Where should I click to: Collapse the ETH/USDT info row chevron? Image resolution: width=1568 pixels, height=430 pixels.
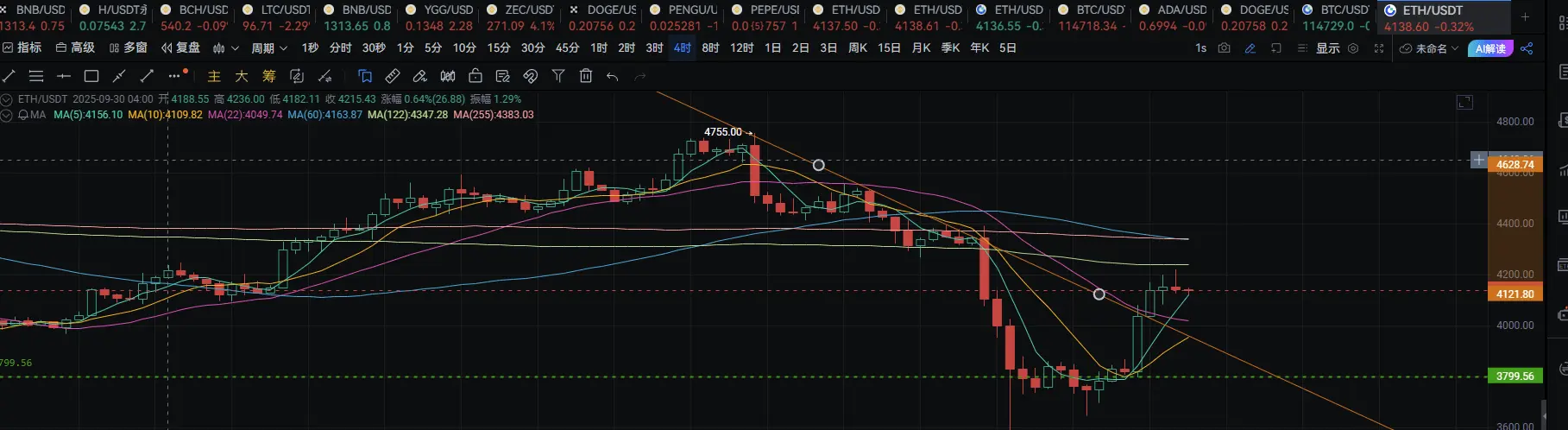pos(7,99)
